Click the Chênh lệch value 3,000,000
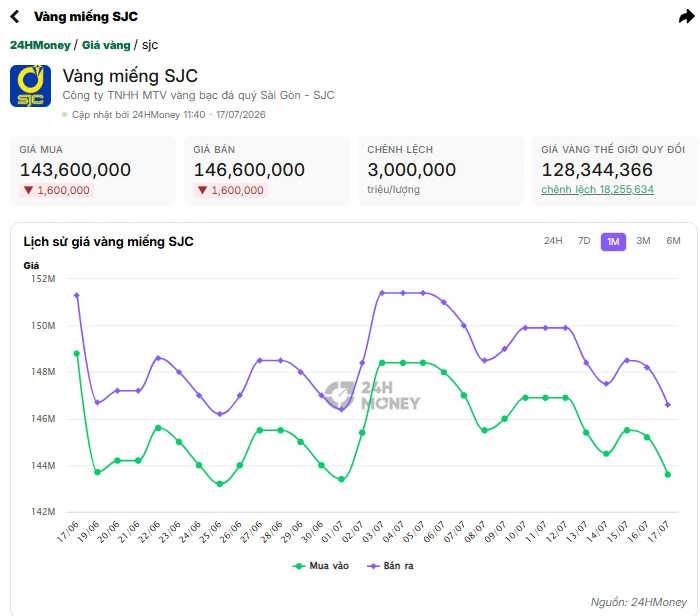This screenshot has height=616, width=700. [x=412, y=170]
